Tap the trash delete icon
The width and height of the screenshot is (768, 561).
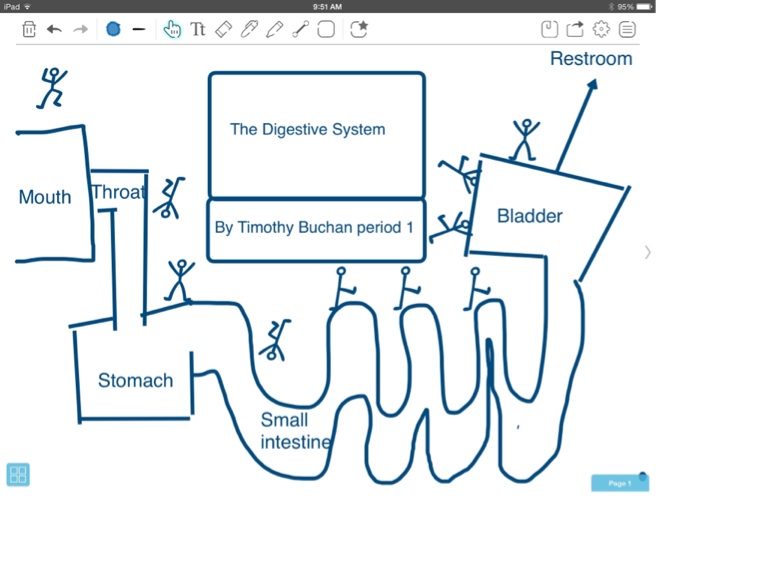29,29
